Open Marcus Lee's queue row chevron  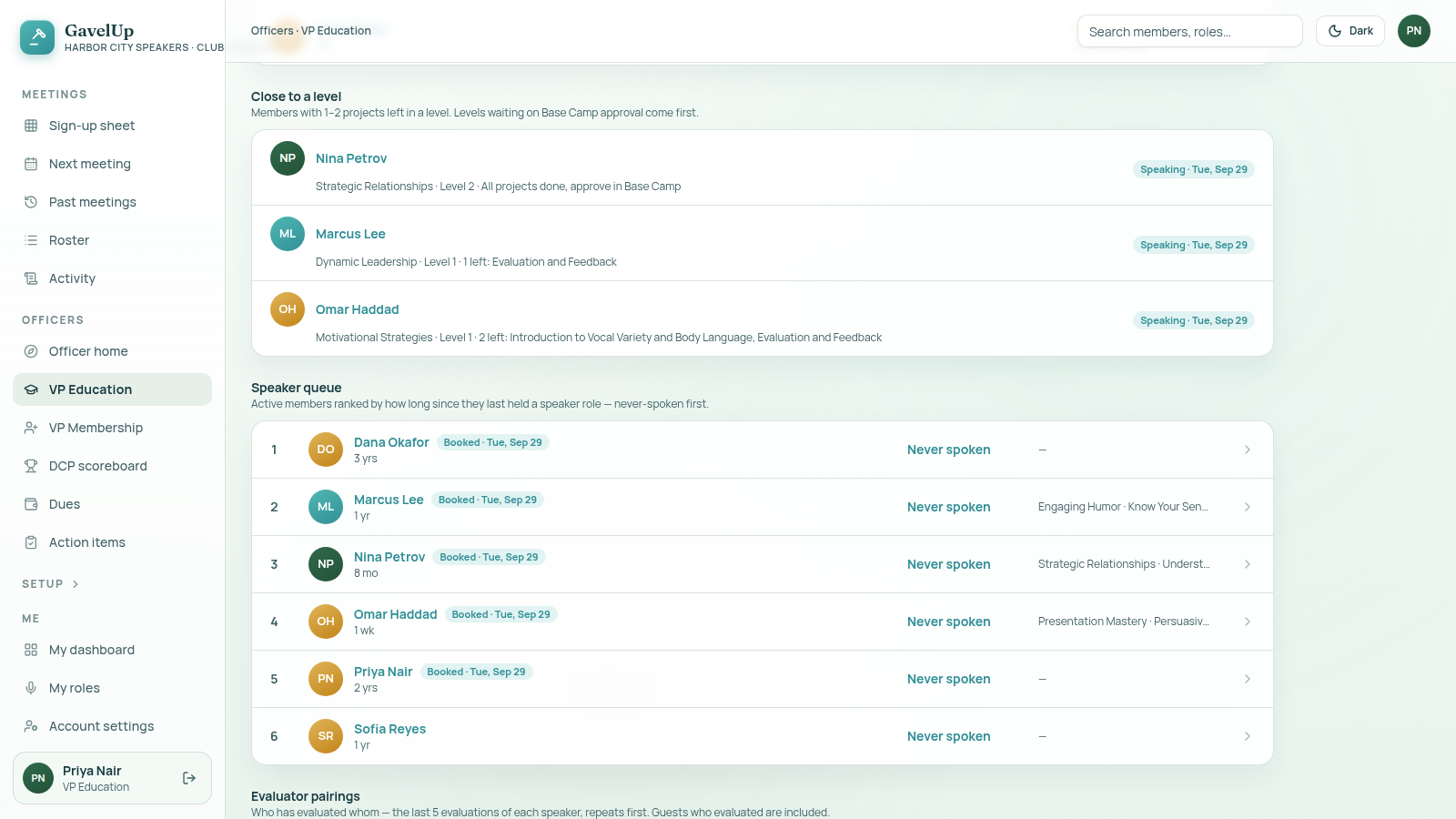1248,507
